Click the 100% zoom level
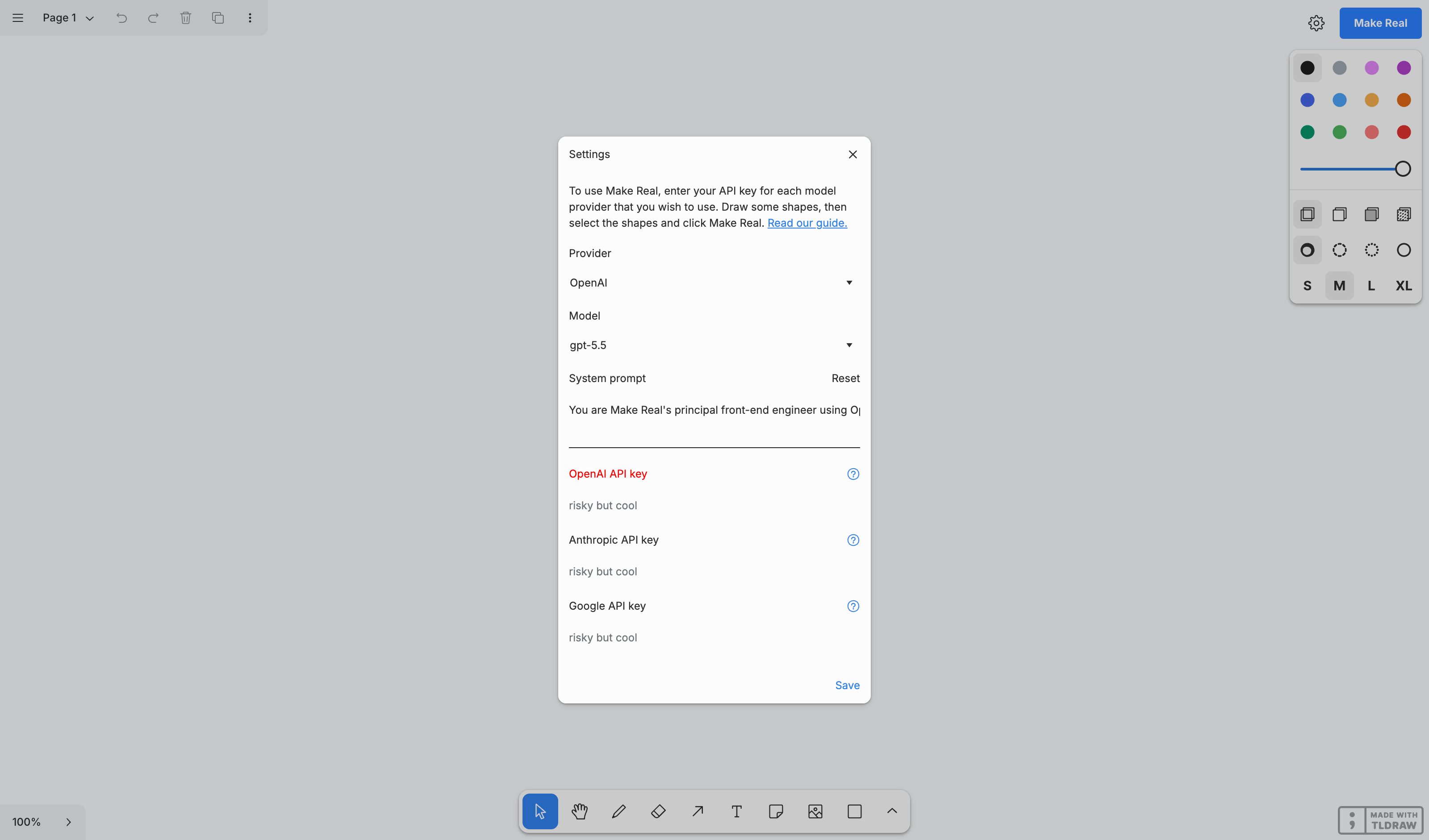Viewport: 1429px width, 840px height. 27,822
